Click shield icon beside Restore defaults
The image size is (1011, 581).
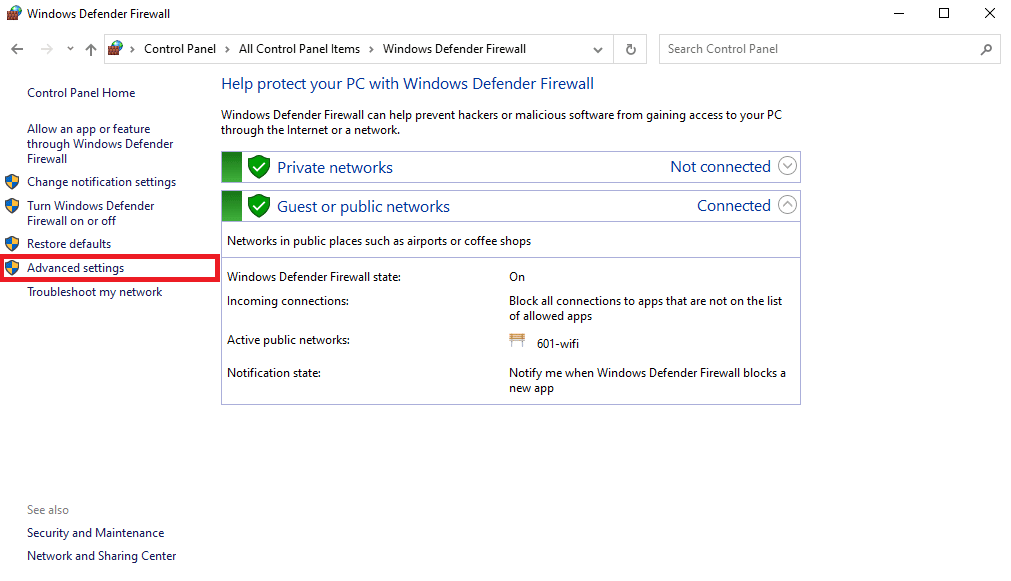coord(12,244)
